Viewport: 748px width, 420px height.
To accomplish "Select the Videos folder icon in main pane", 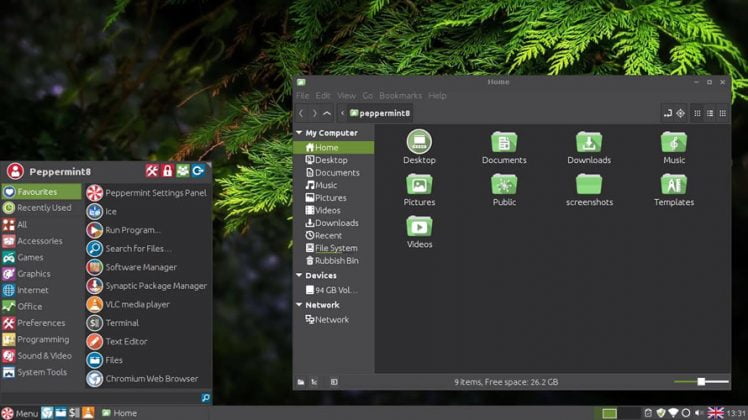I will [419, 226].
